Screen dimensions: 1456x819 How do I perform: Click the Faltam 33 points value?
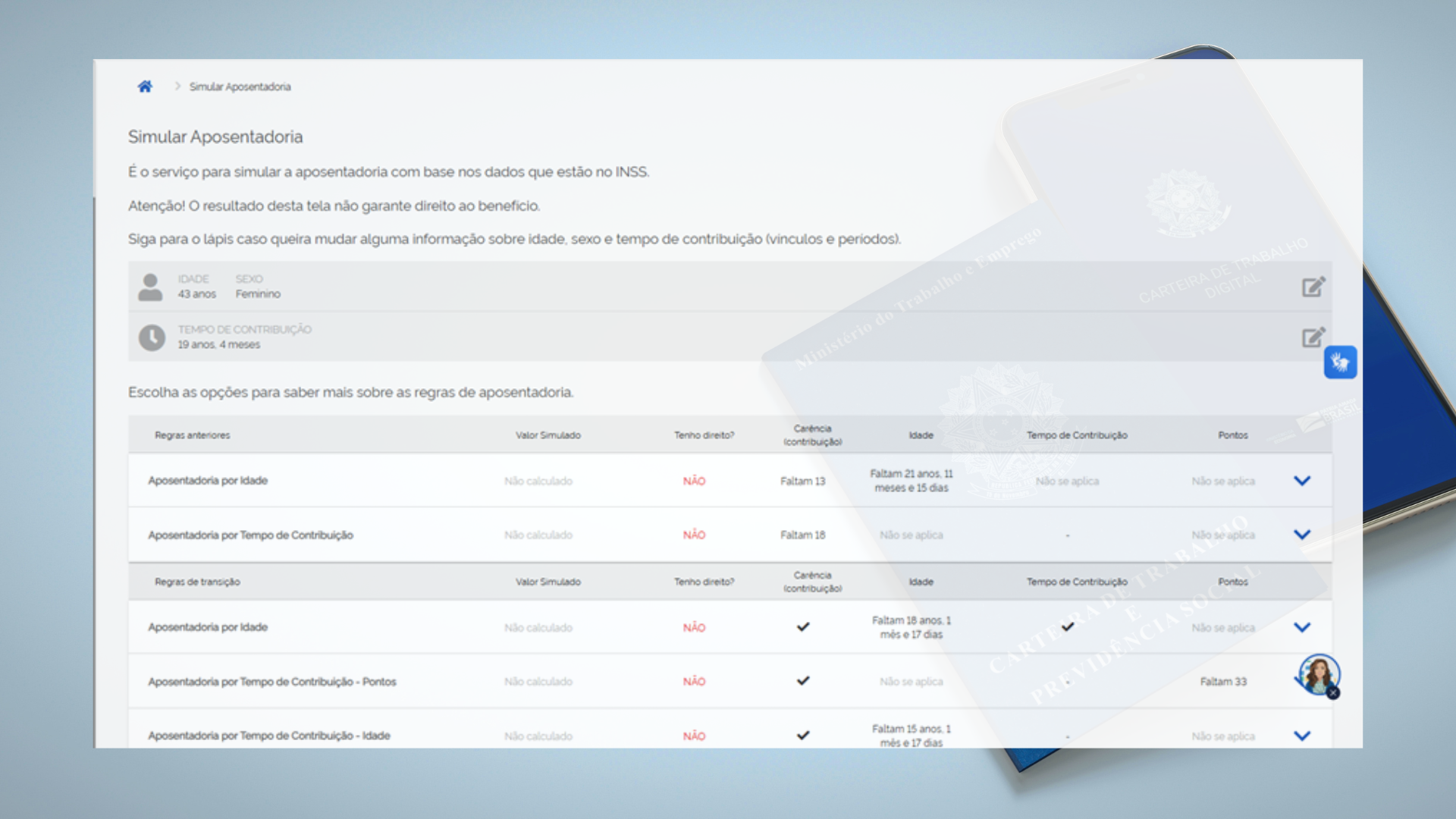(x=1223, y=682)
